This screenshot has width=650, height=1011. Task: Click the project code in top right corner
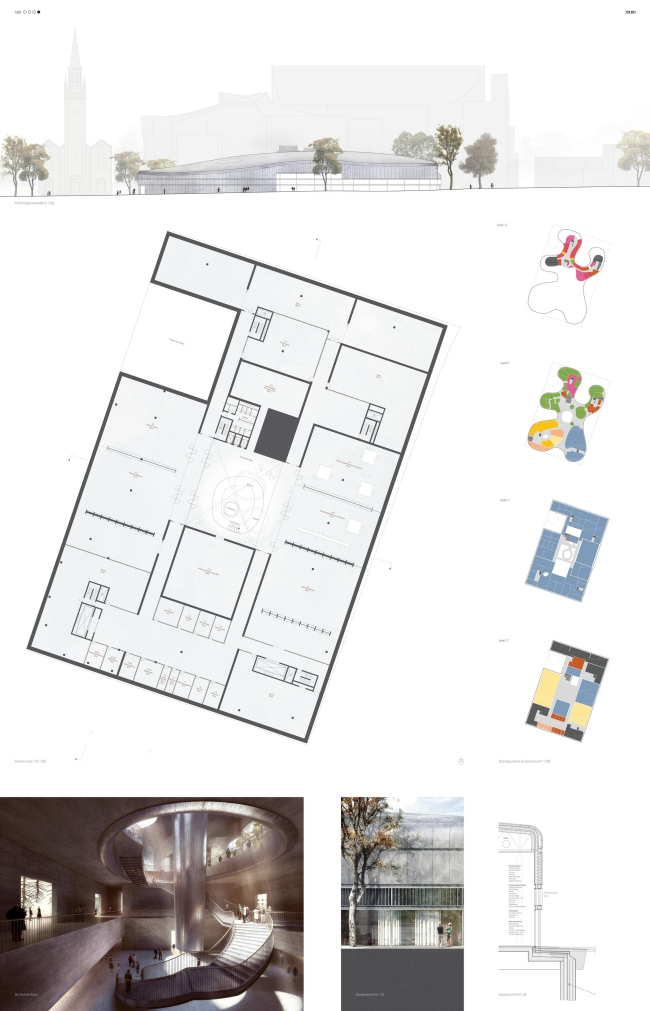[631, 13]
